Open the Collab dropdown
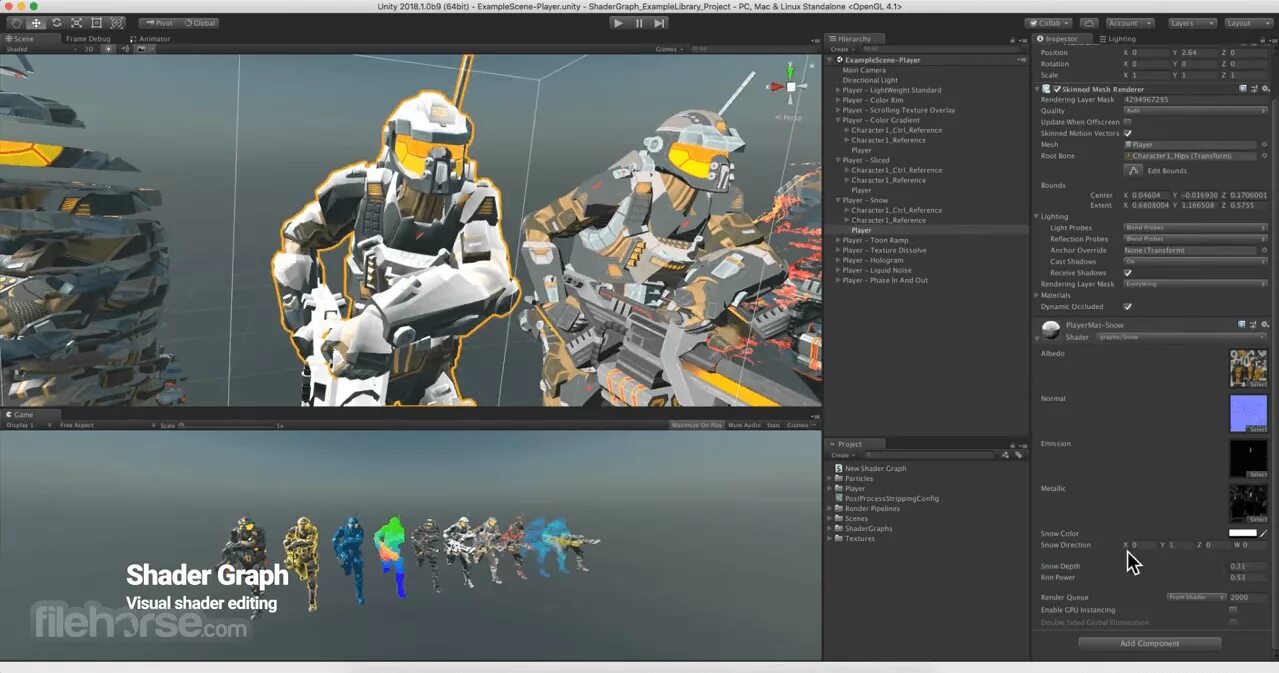Viewport: 1279px width, 673px height. (1049, 23)
